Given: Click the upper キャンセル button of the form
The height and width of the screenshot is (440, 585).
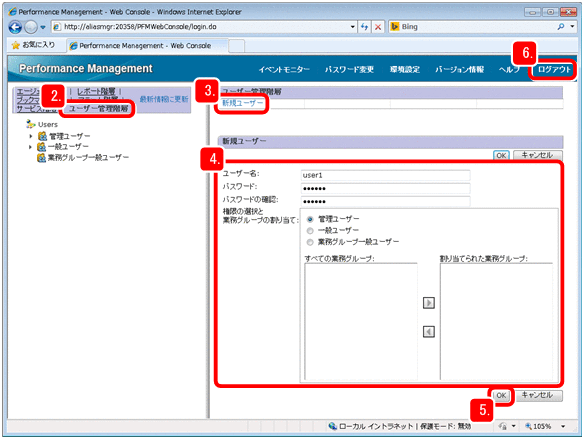Looking at the screenshot, I should (x=538, y=155).
